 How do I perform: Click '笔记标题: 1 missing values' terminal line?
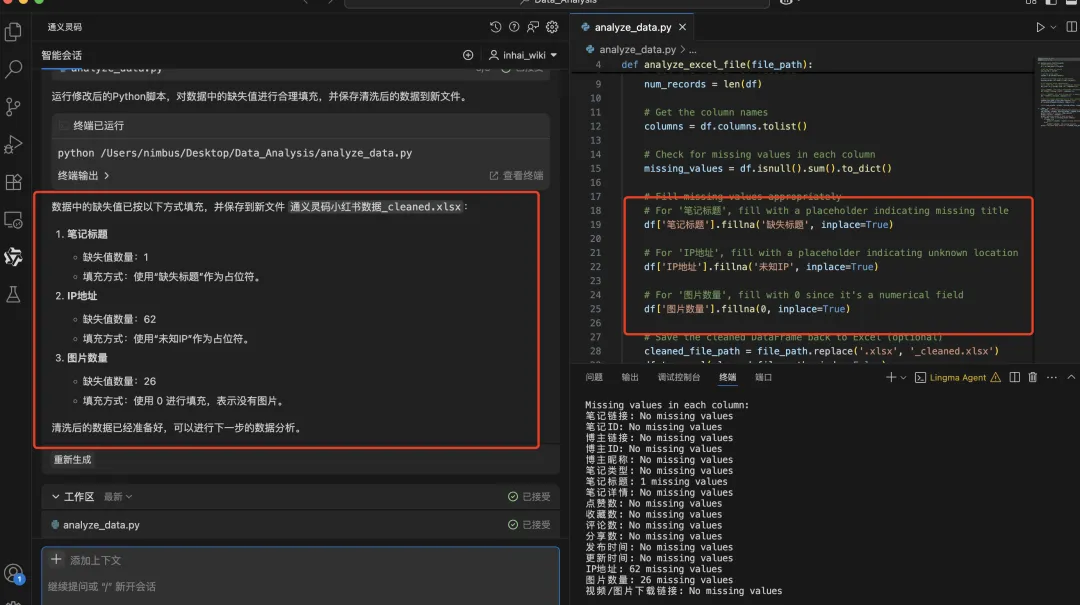[656, 482]
